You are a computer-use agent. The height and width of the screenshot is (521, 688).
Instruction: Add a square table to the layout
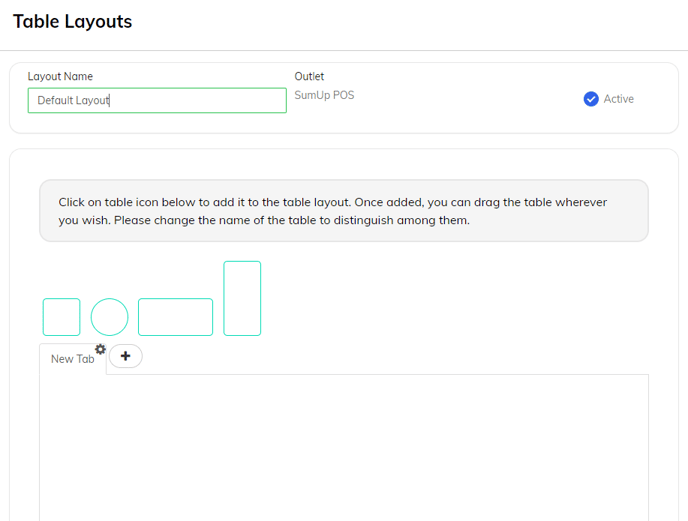(61, 317)
